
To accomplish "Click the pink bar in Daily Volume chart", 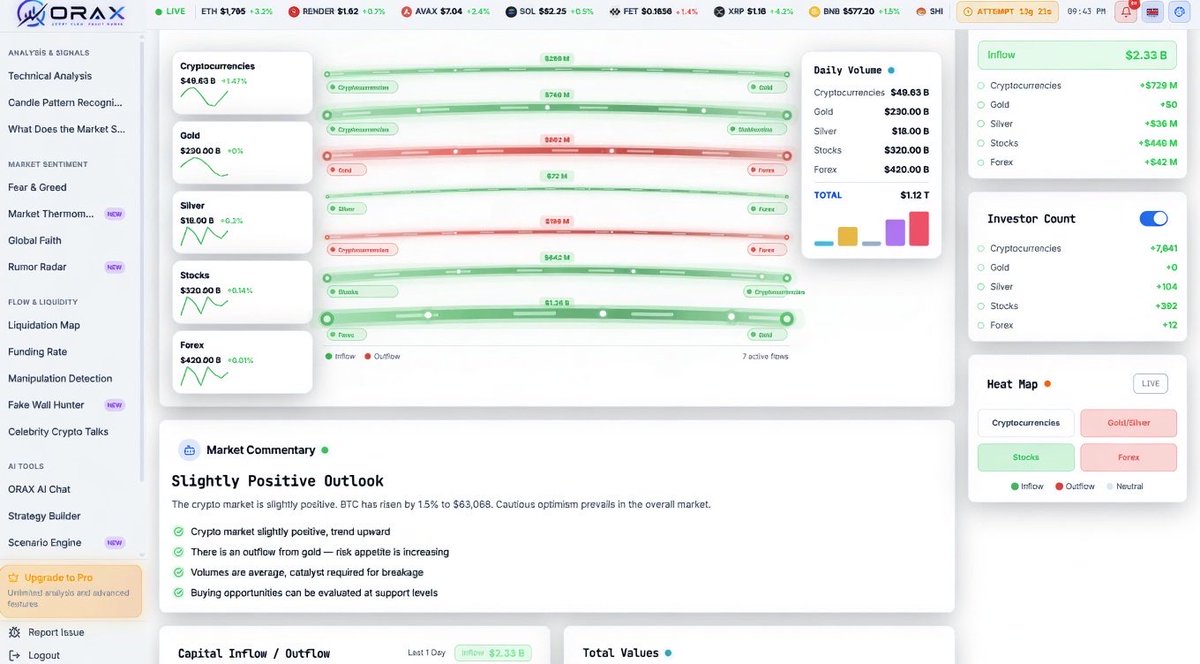I will point(919,228).
